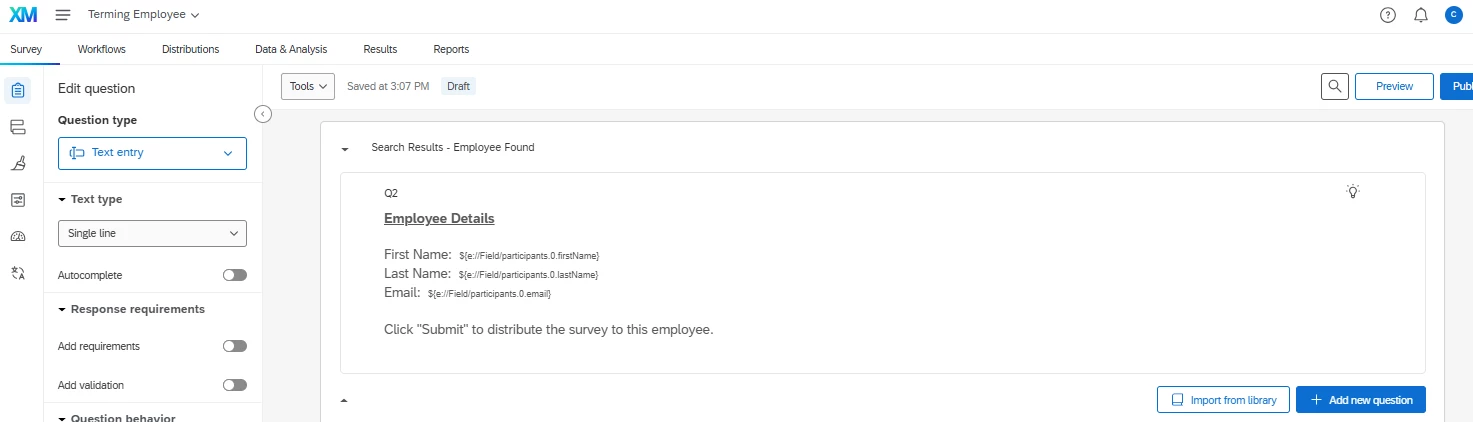Viewport: 1473px width, 422px height.
Task: Open the Text entry question type dropdown
Action: point(152,153)
